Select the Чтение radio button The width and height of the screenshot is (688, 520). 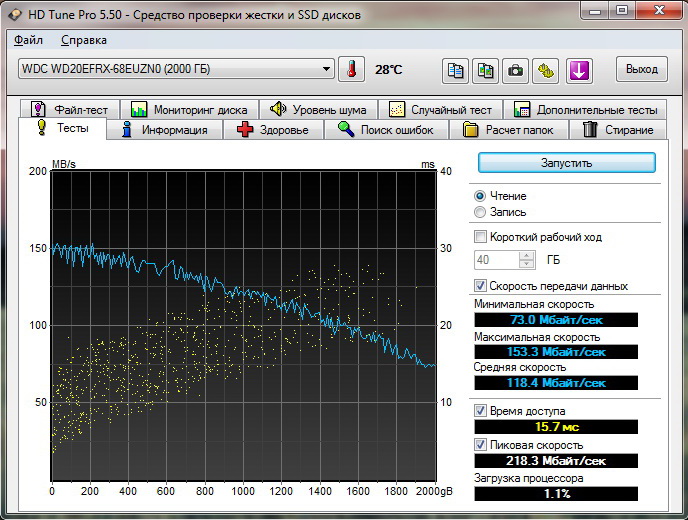click(x=481, y=196)
